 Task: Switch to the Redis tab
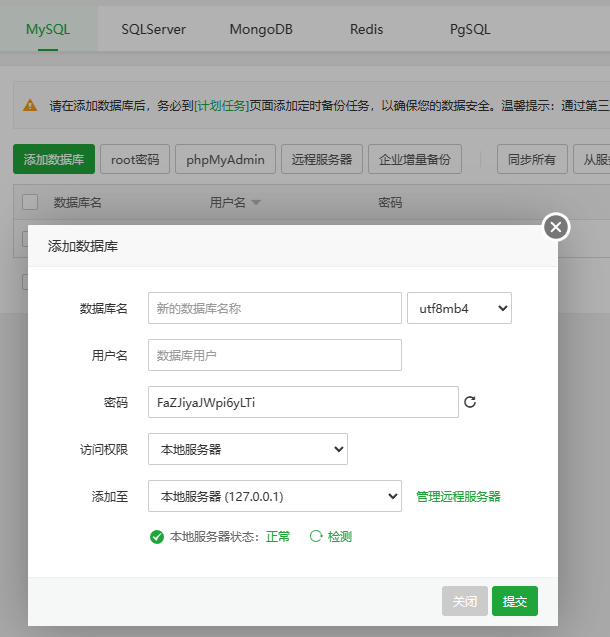pos(367,29)
